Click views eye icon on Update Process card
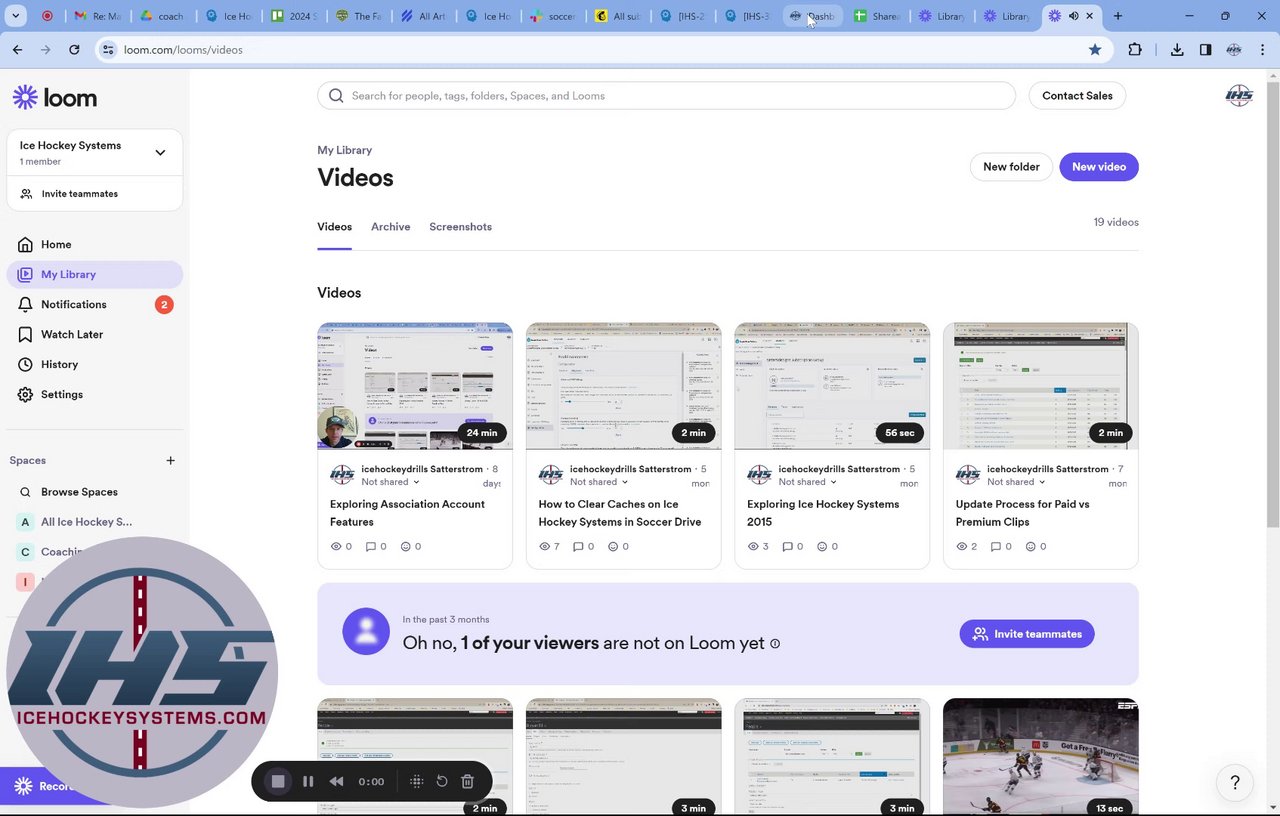This screenshot has height=816, width=1280. (x=962, y=546)
